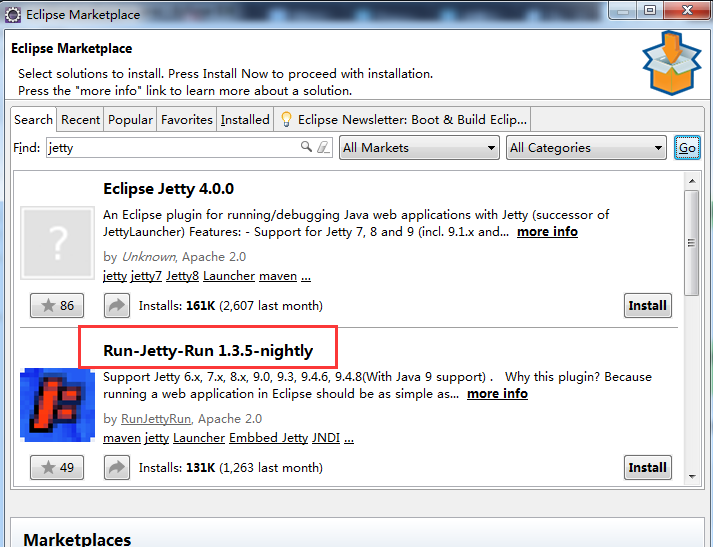Favorite Eclipse Jetty with star 86 button
The image size is (713, 547).
57,306
